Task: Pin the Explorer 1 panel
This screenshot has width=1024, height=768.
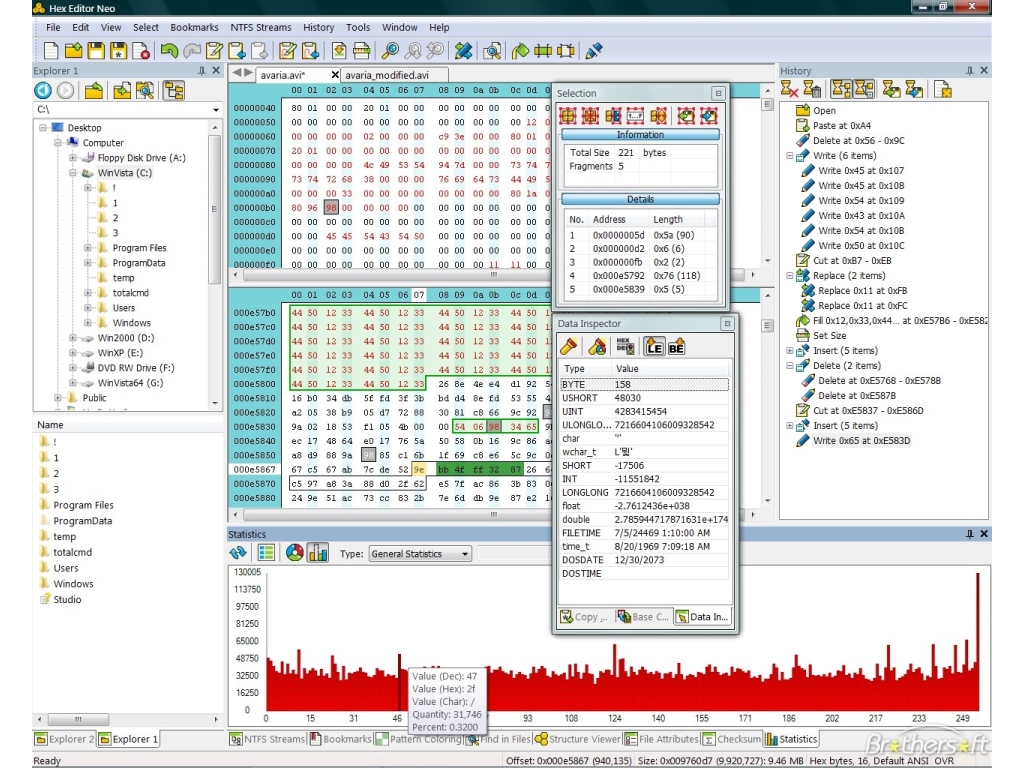Action: [202, 71]
